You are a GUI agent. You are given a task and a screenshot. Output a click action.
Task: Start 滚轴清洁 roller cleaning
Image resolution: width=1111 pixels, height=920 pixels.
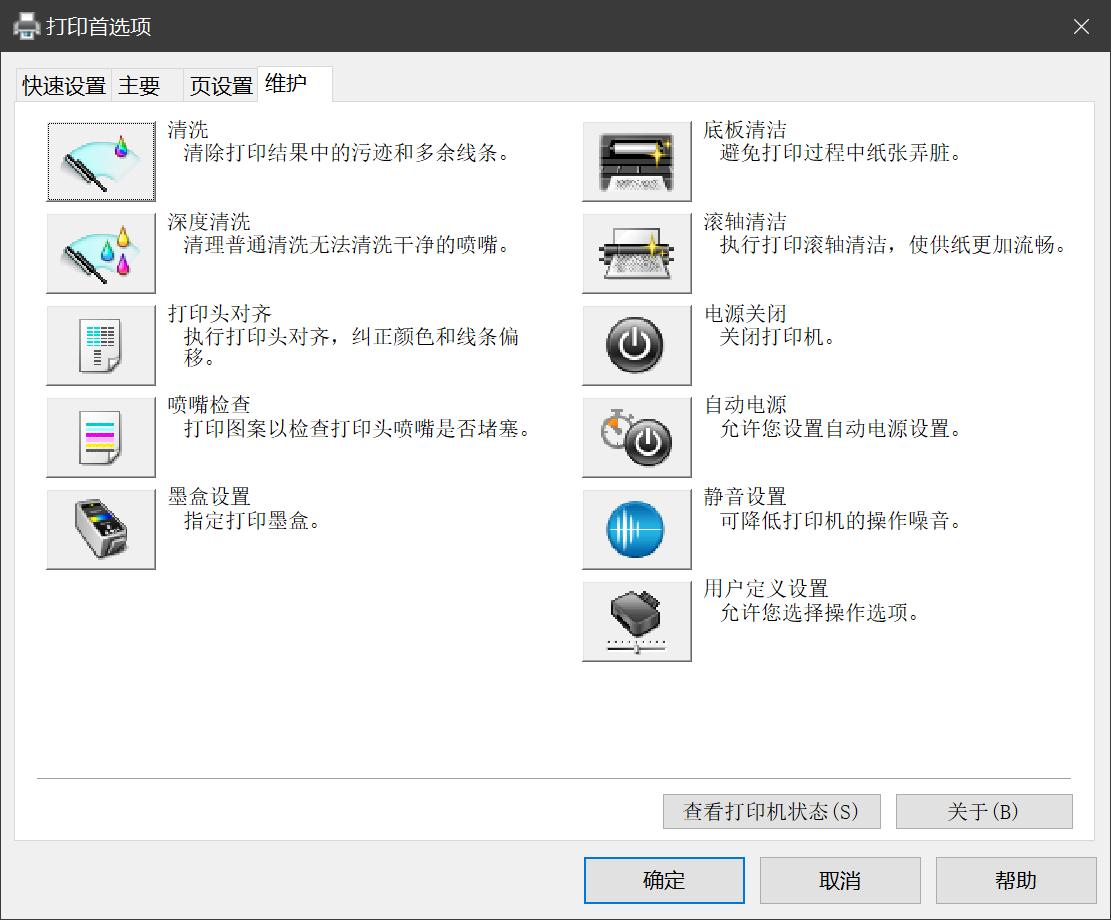pyautogui.click(x=636, y=253)
